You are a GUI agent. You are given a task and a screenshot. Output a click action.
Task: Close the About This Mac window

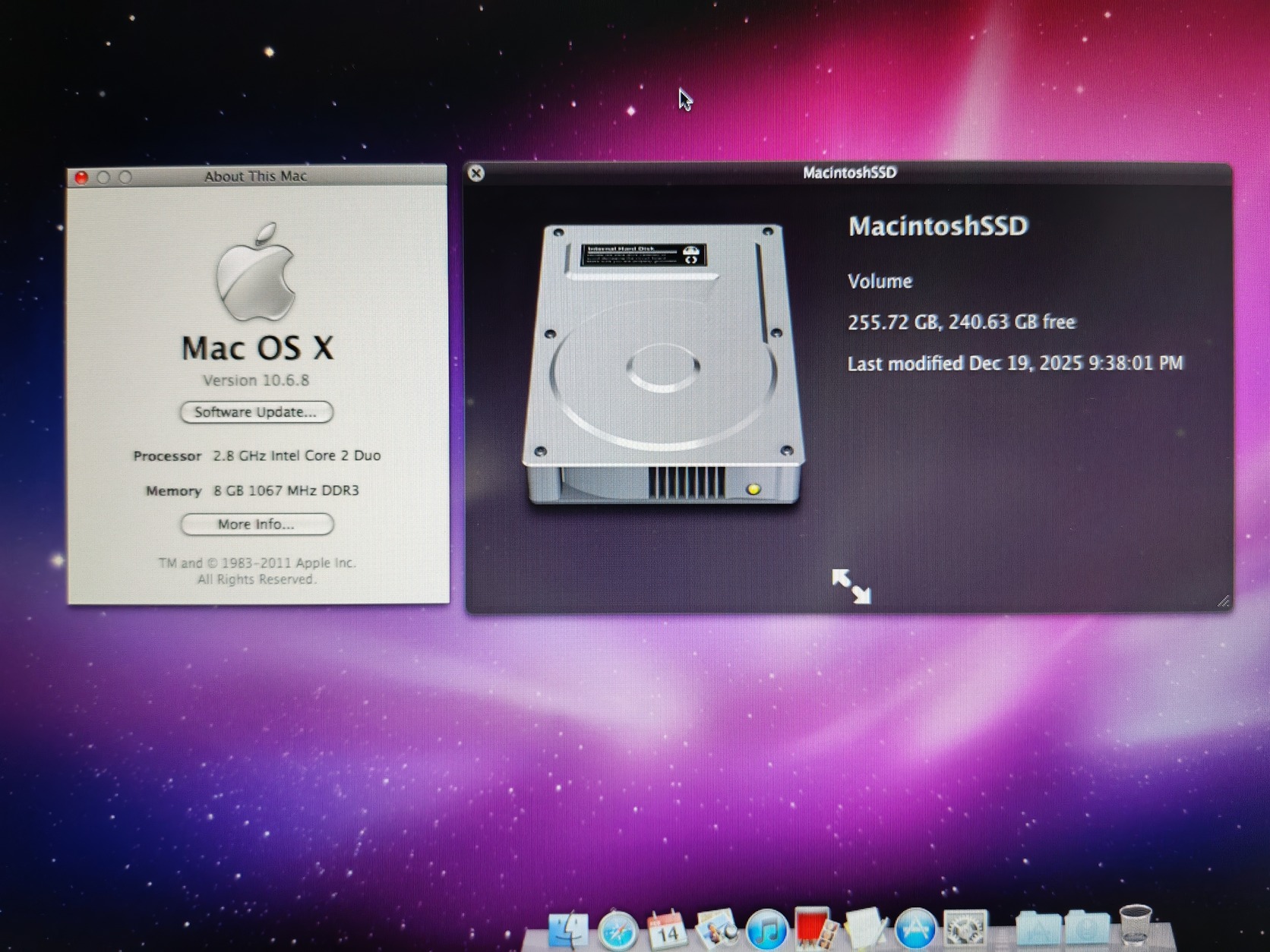point(81,178)
